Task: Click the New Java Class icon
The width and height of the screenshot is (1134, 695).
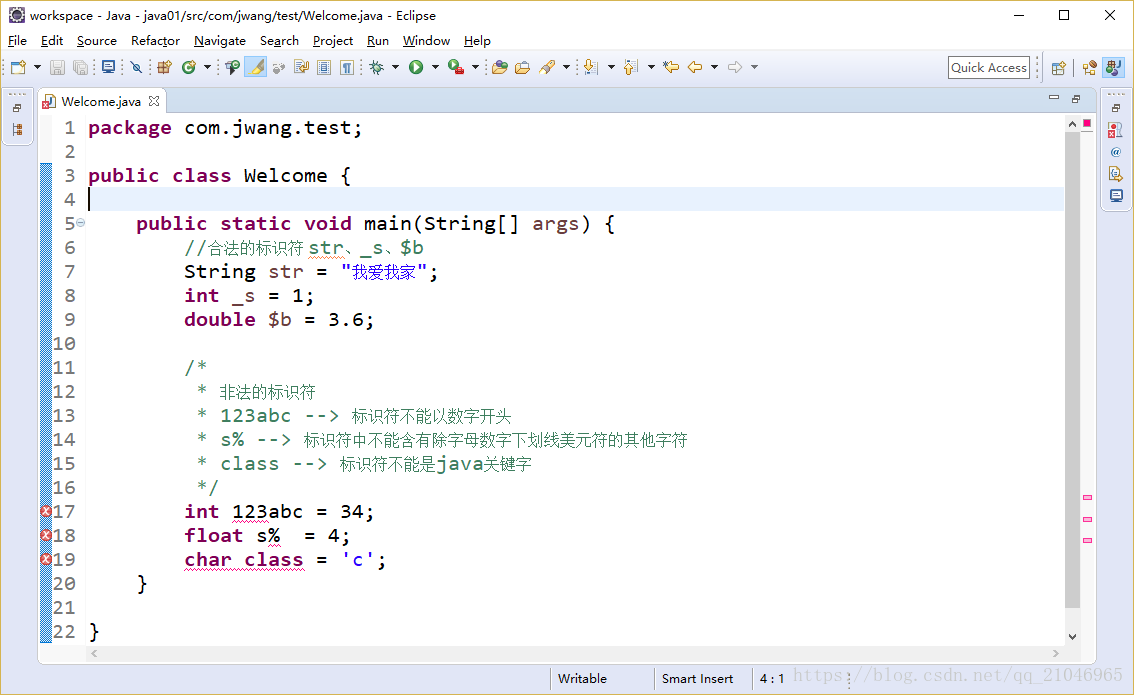Action: click(x=189, y=67)
